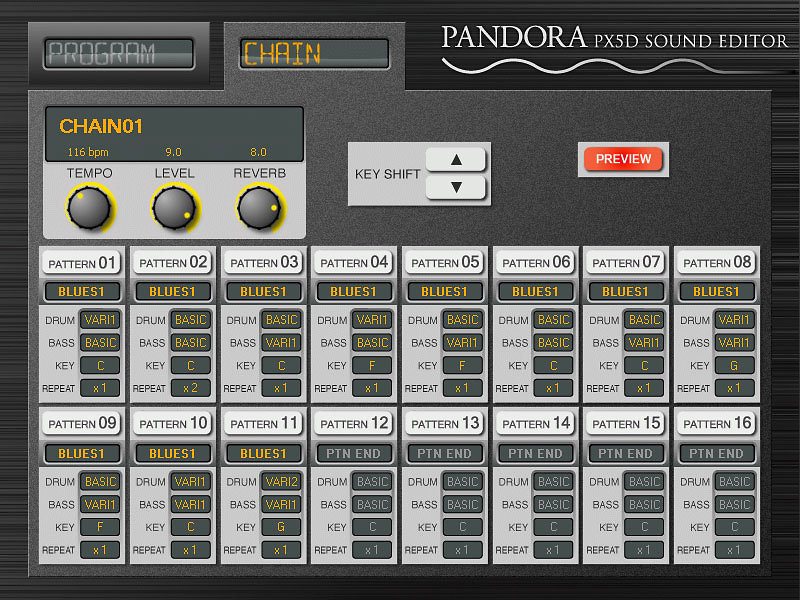Select the PATTERN 15 header button

626,423
